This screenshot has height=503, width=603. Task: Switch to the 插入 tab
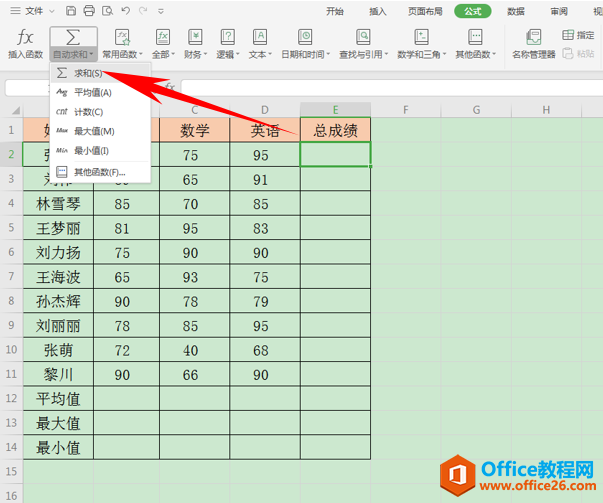tap(378, 11)
